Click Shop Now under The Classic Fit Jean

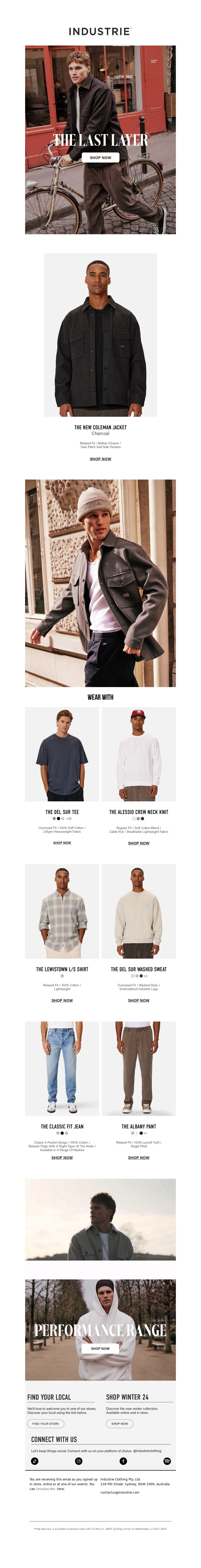click(62, 1157)
